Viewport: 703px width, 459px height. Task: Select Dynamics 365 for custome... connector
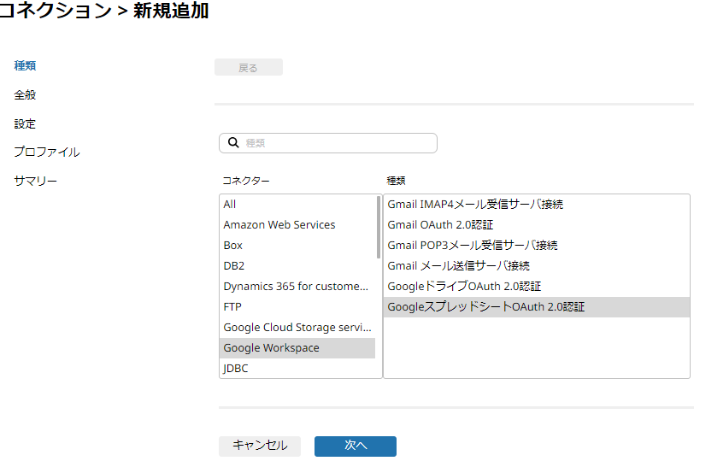[x=297, y=286]
